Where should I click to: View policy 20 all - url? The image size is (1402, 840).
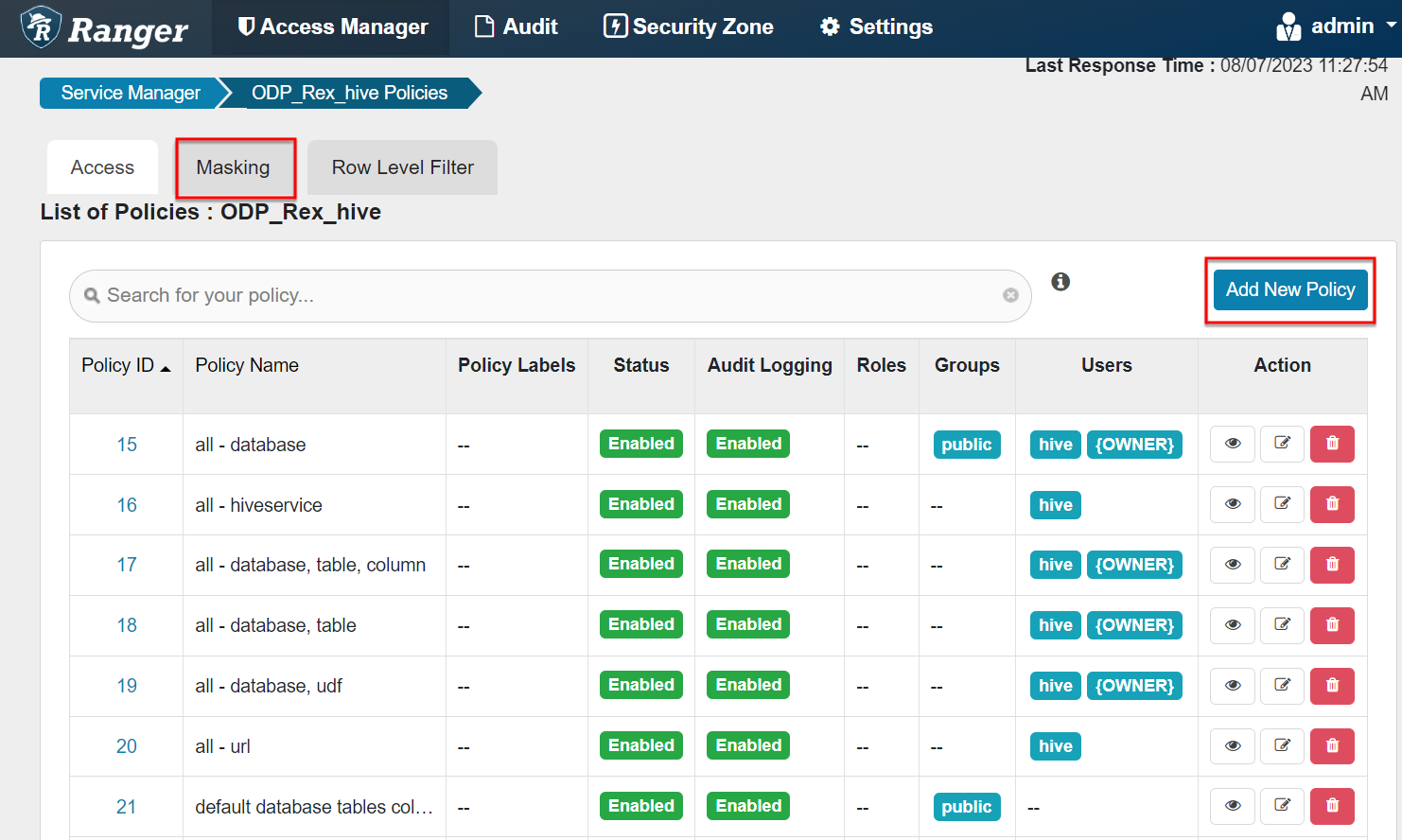coord(1233,746)
